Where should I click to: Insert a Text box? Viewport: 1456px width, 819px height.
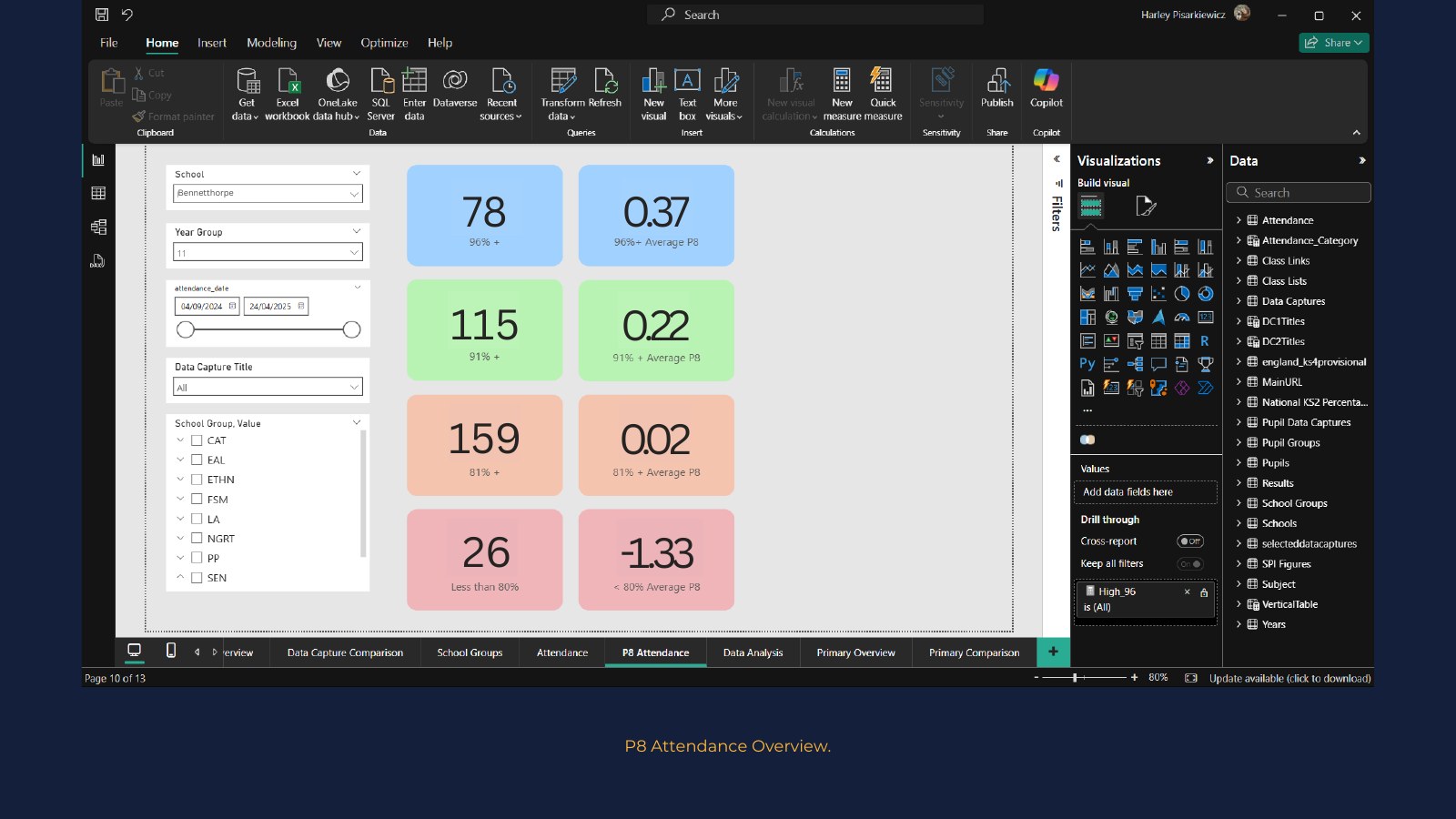687,94
